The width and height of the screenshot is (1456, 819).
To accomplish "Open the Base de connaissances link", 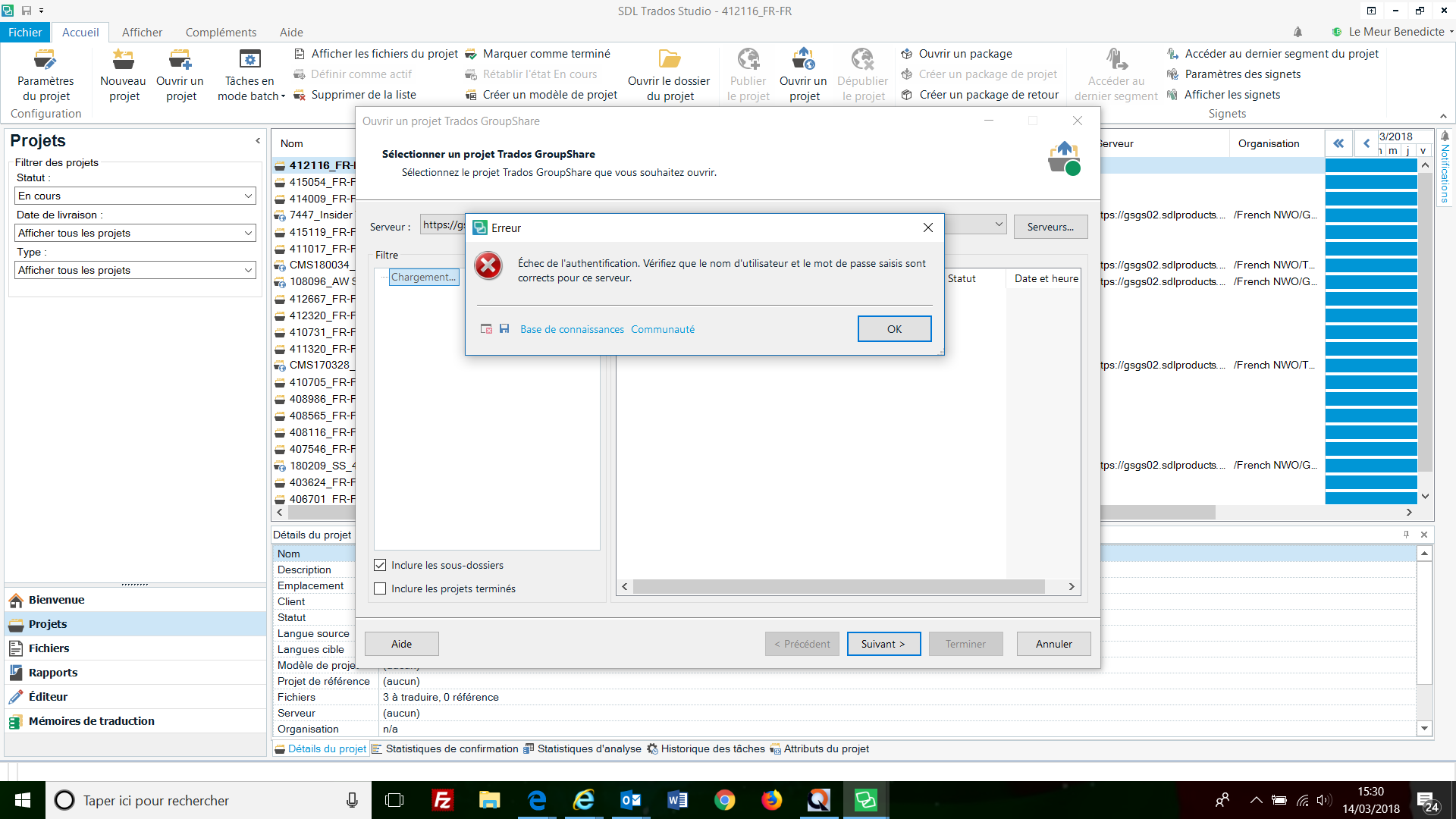I will coord(572,329).
